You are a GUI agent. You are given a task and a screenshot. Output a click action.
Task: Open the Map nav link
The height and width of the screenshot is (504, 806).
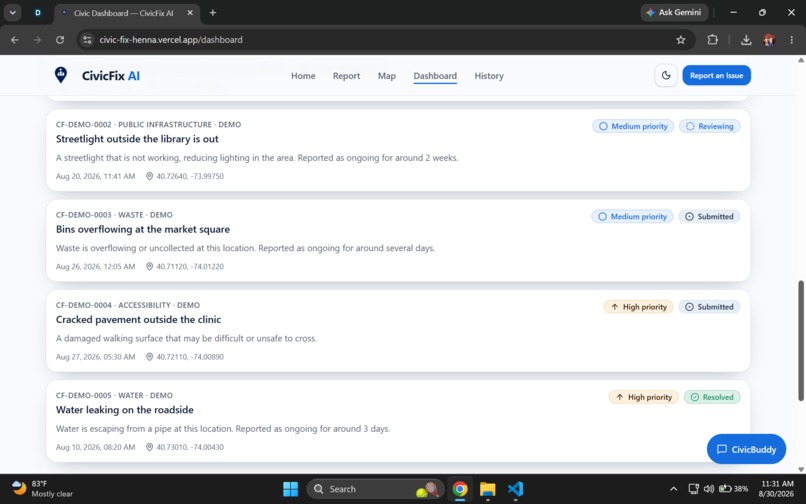(387, 76)
